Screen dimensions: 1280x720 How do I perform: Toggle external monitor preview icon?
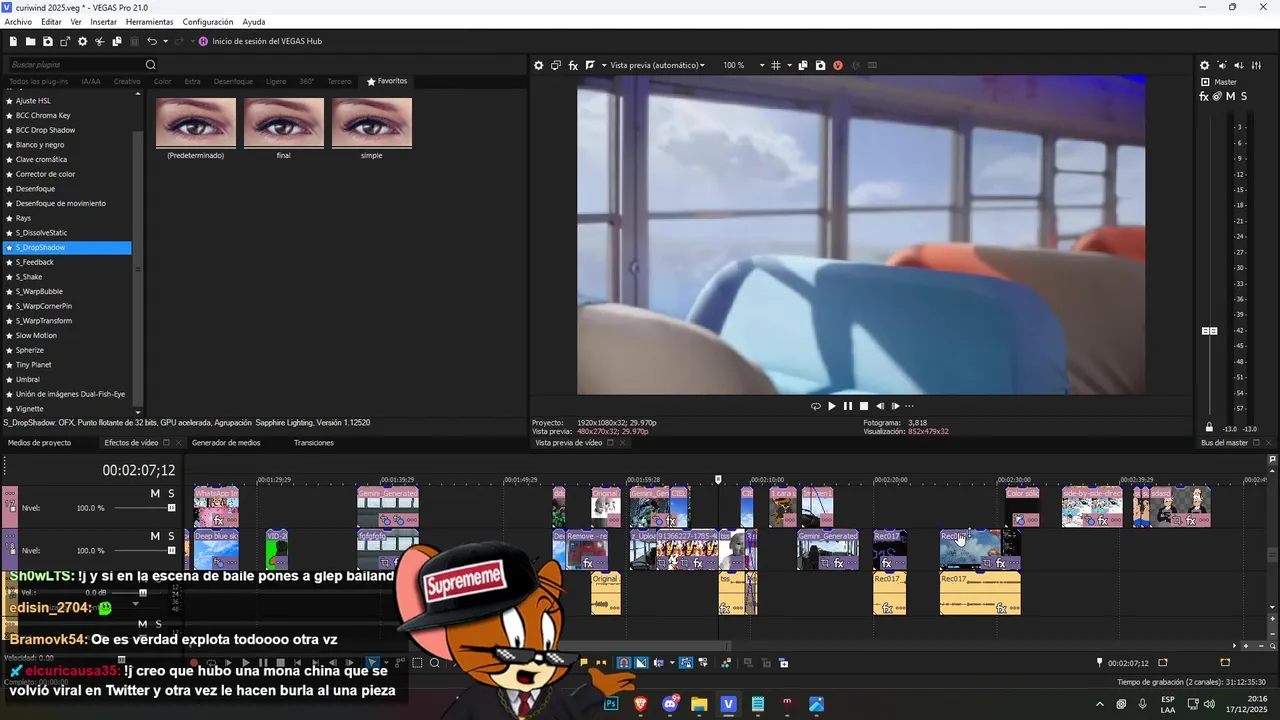coord(556,65)
